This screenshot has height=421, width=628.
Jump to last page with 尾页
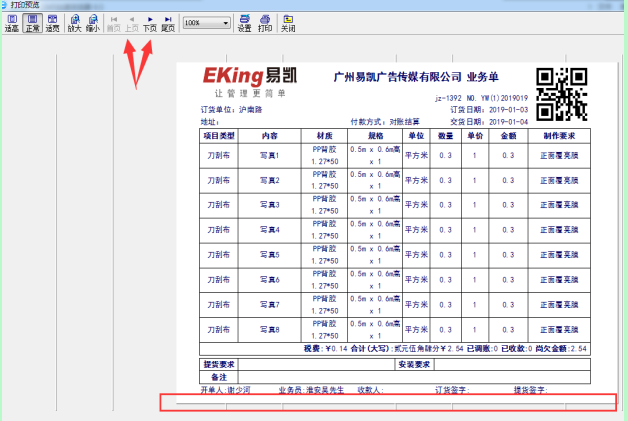168,24
